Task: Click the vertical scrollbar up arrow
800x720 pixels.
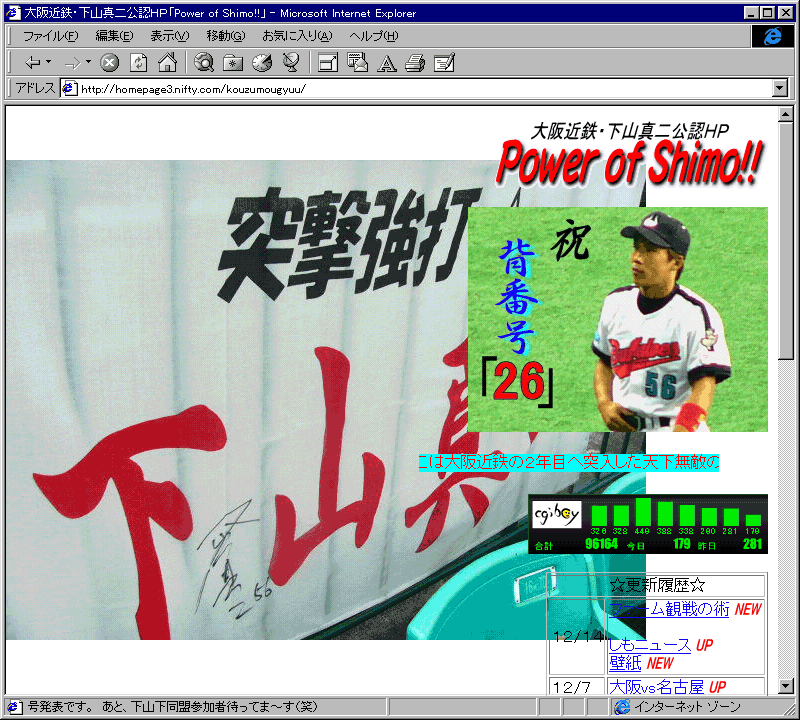Action: pos(786,115)
